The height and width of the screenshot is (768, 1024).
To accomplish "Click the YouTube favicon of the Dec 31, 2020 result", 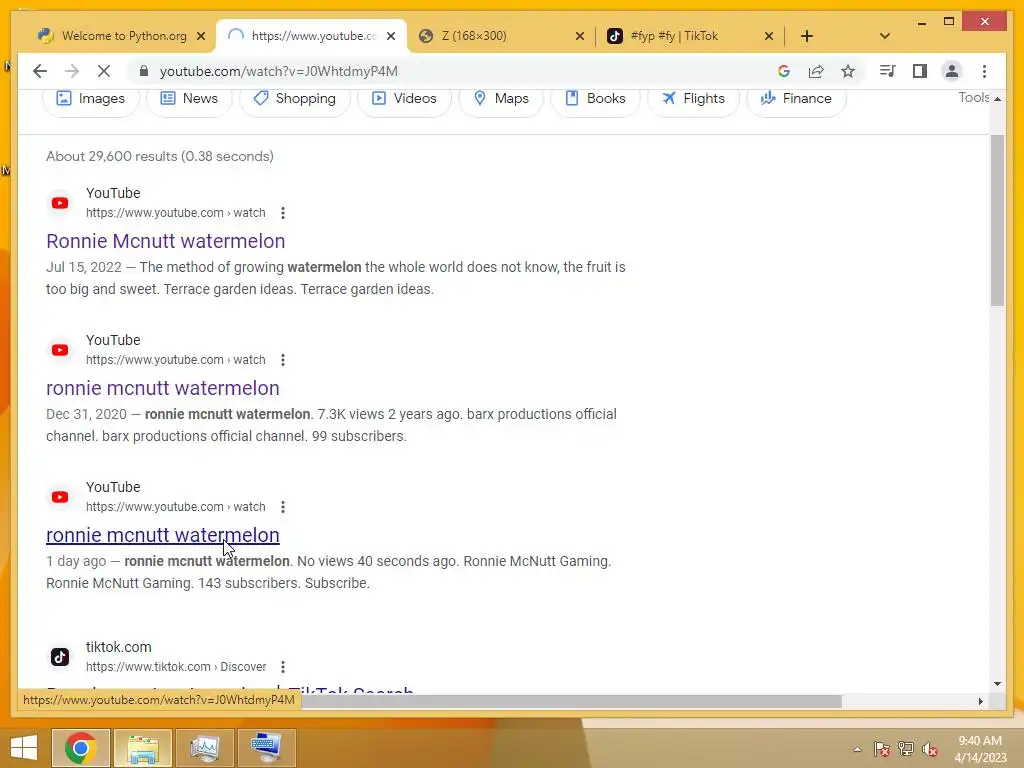I will click(60, 350).
